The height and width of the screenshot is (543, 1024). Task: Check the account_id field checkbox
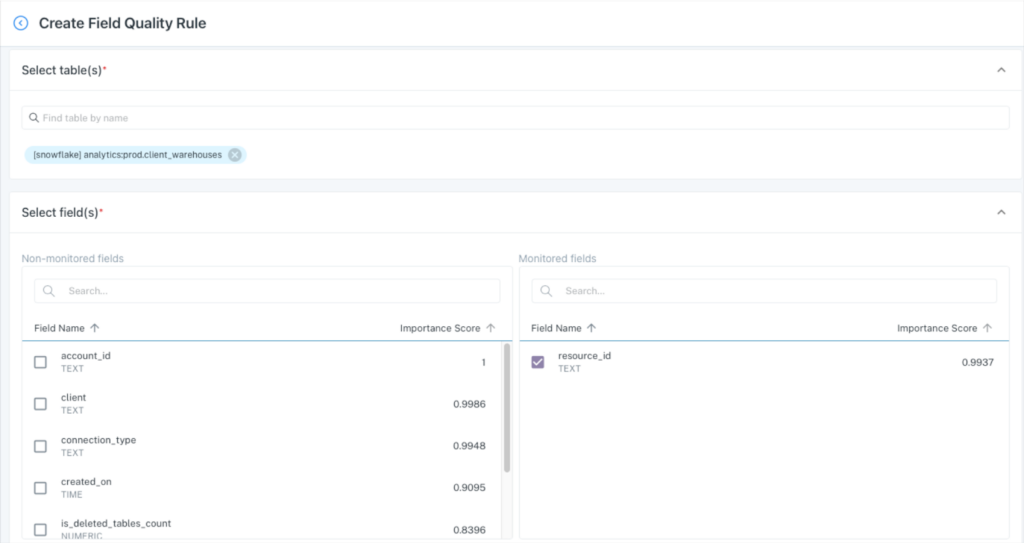pos(40,362)
